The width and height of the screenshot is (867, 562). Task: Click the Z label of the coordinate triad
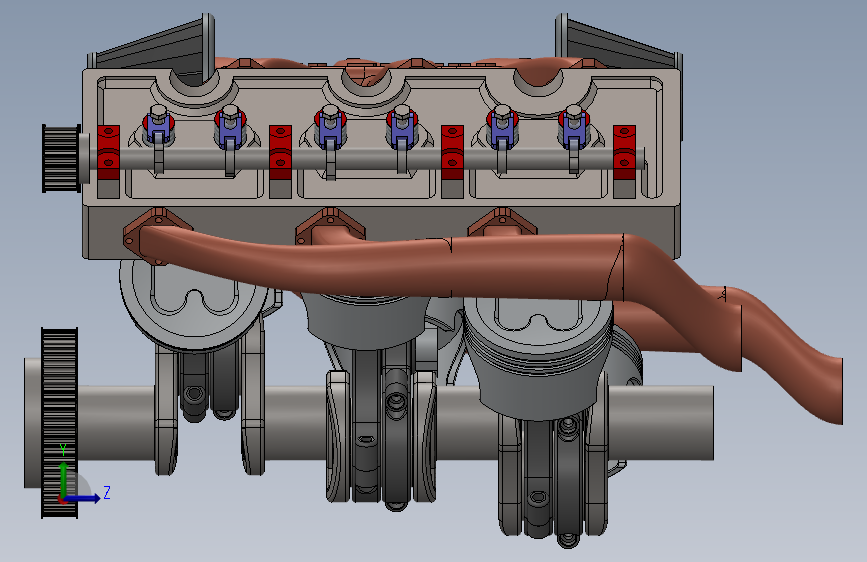(107, 492)
